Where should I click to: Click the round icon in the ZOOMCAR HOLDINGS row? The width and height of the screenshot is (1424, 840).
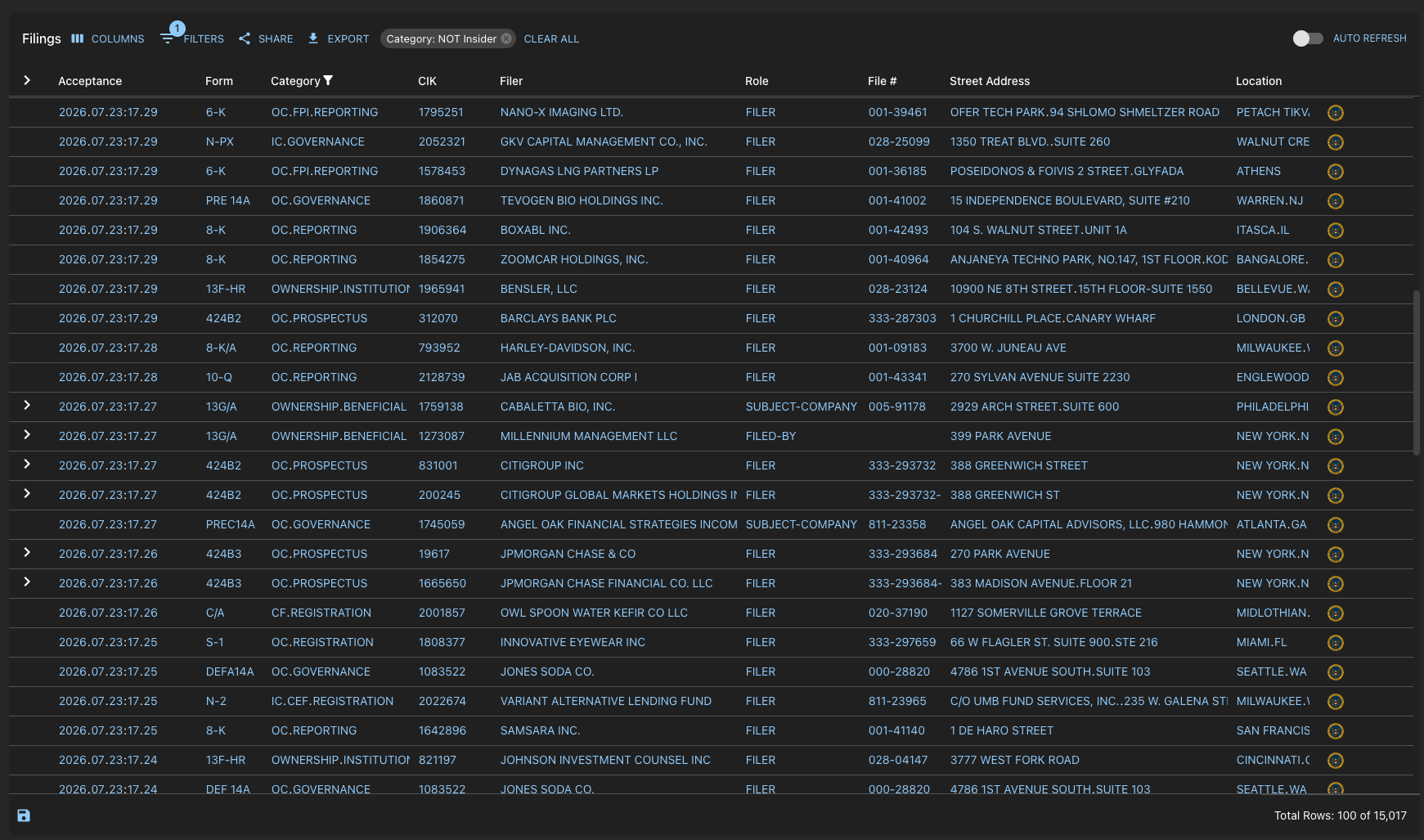(1336, 260)
